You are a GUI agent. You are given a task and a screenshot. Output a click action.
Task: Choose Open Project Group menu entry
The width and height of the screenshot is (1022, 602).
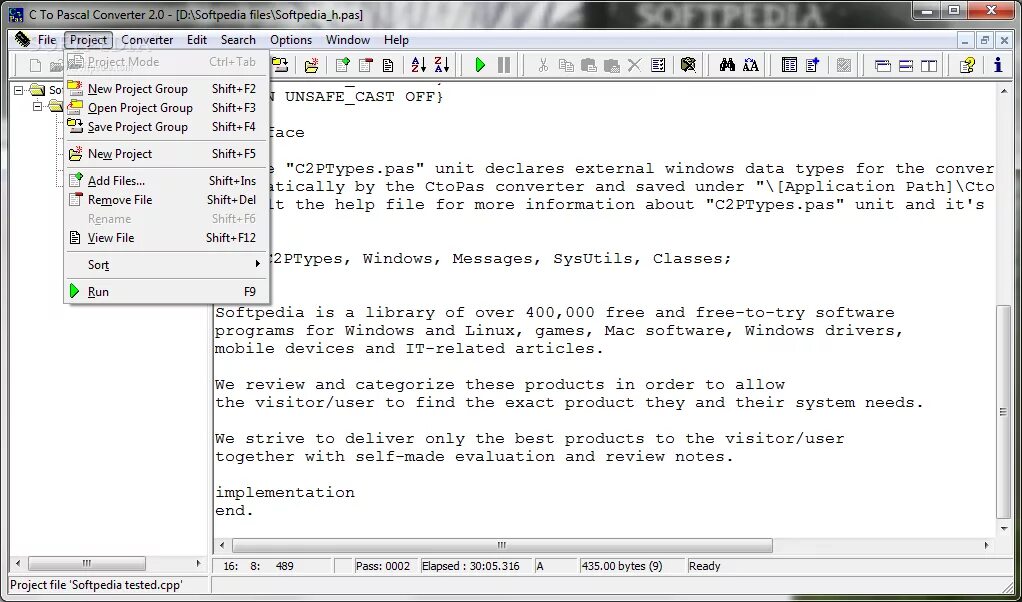click(x=165, y=108)
